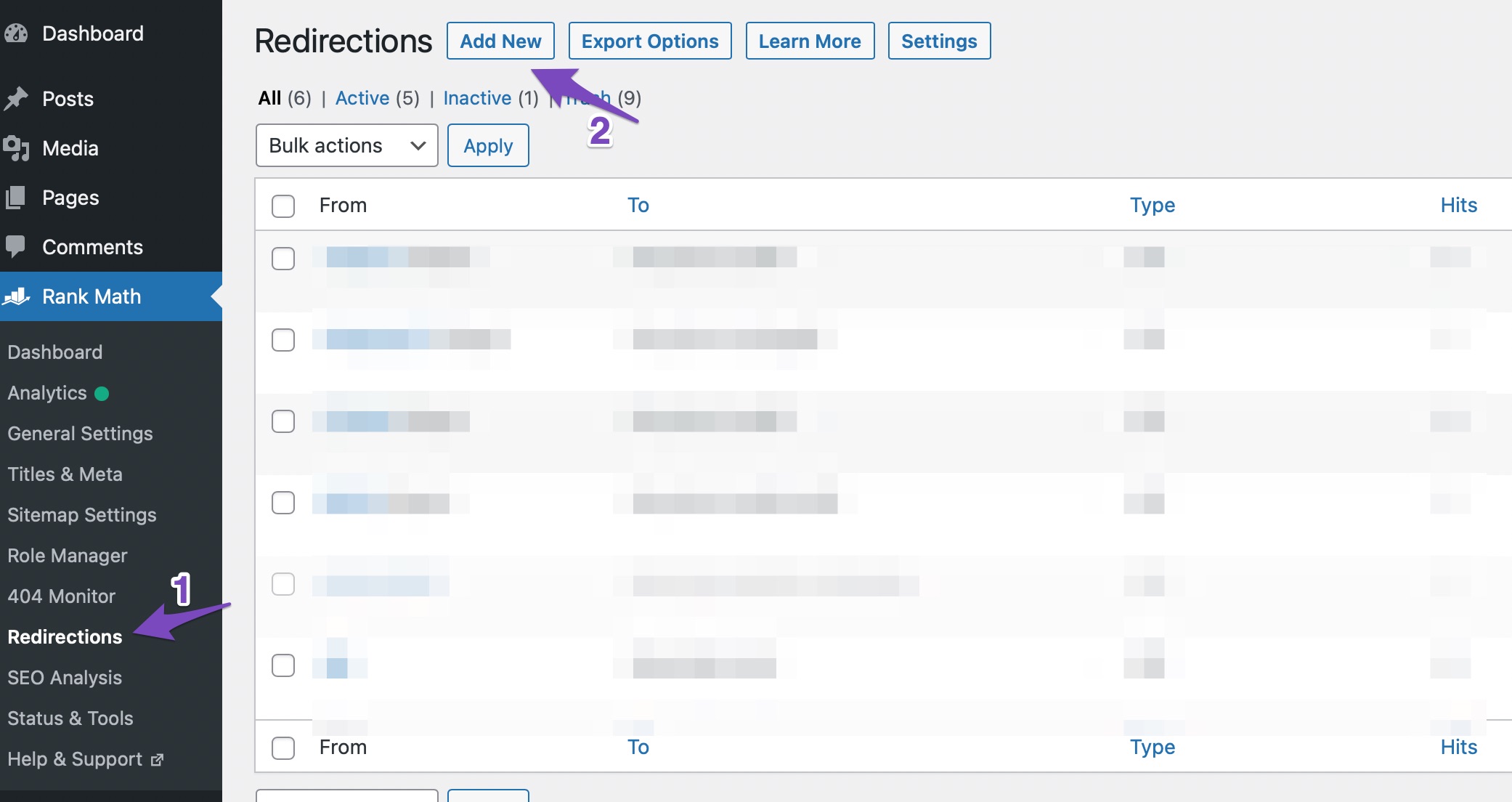Click the blurred From link in first row

tap(398, 257)
